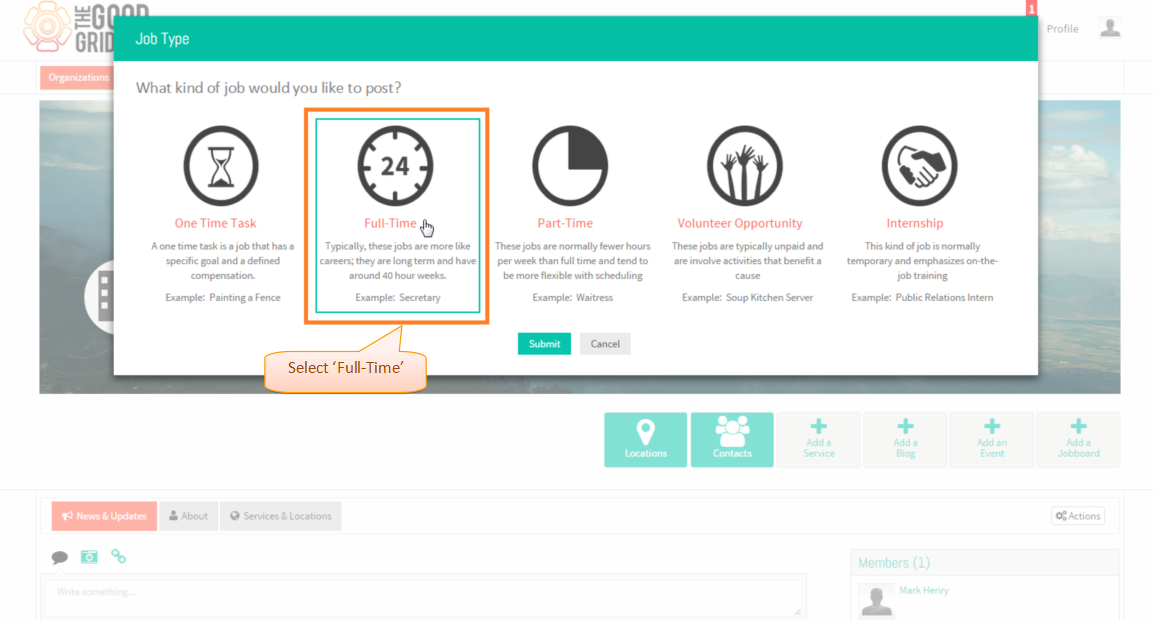Pick the Part-Time pie chart icon

point(570,166)
